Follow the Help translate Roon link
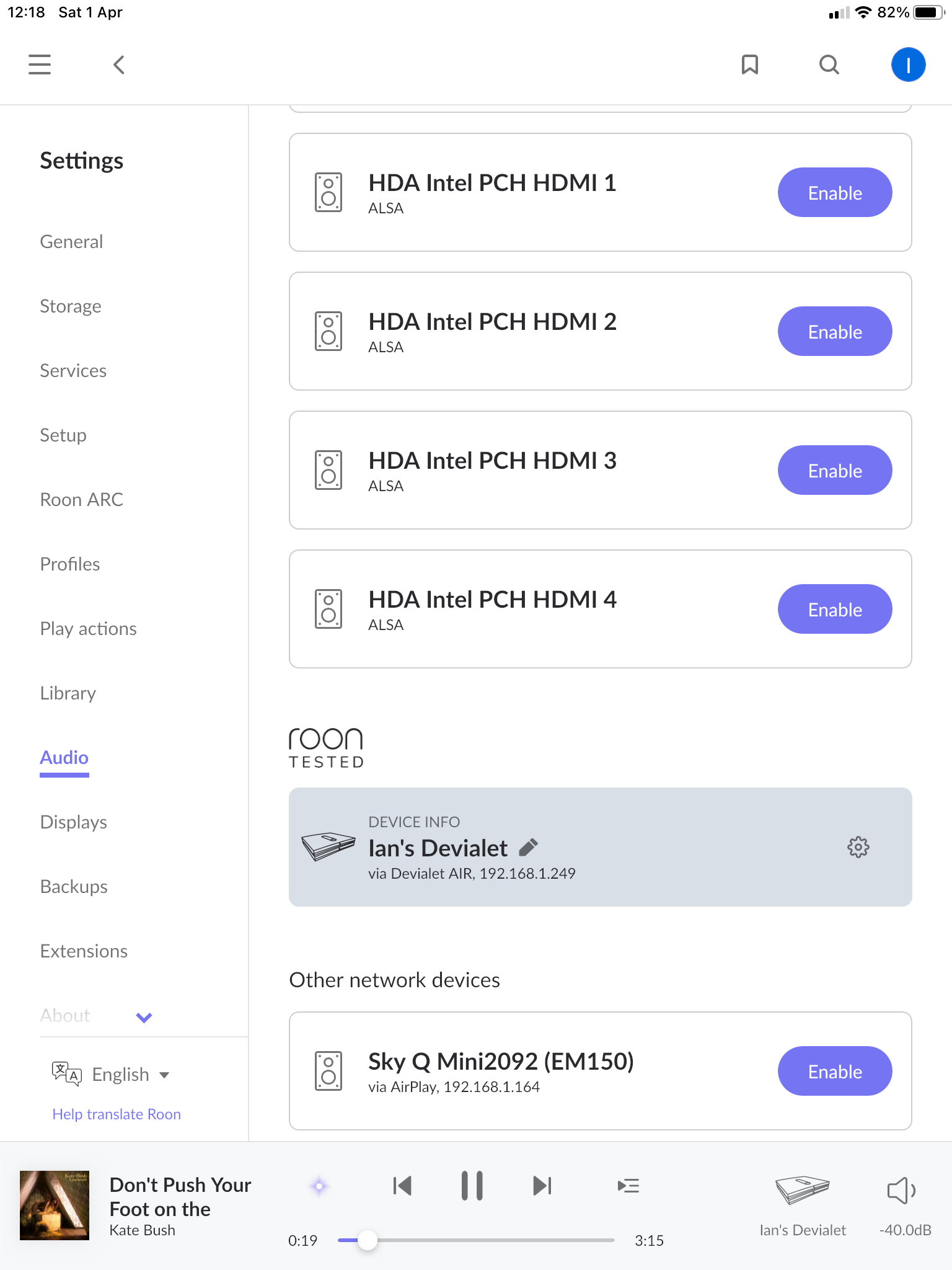This screenshot has height=1270, width=952. tap(117, 1114)
